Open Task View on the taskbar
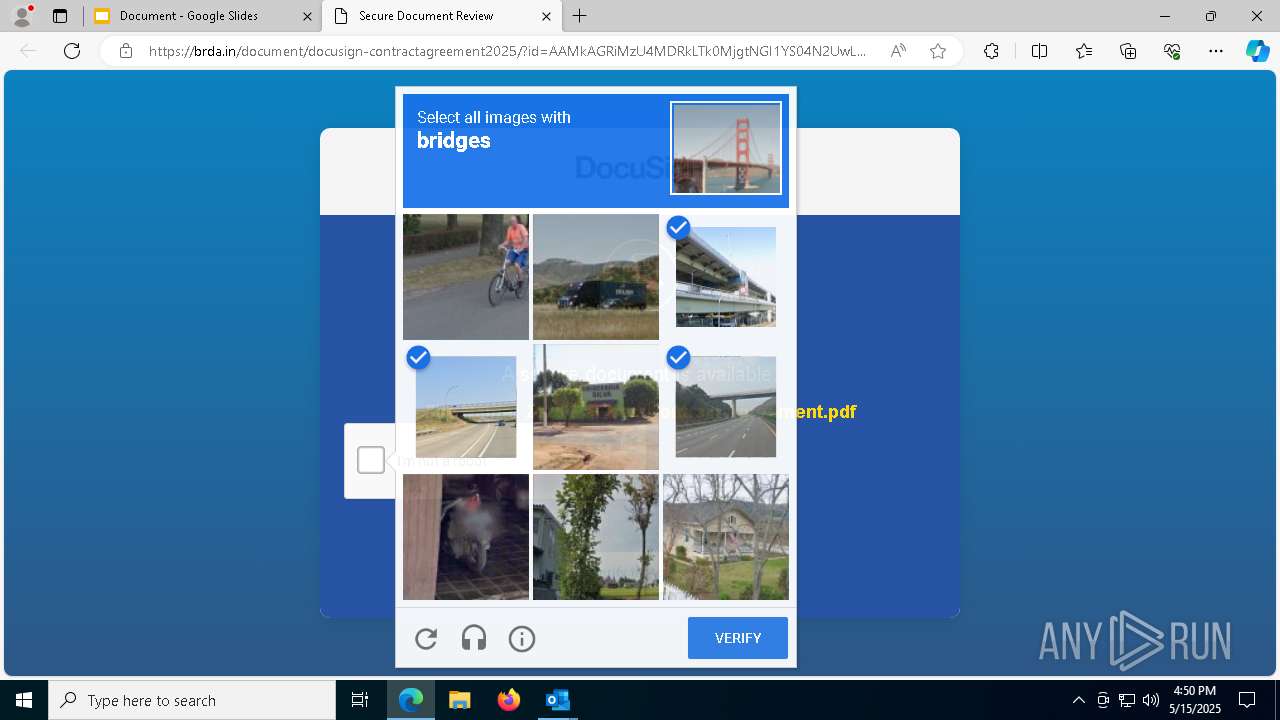The image size is (1280, 720). (360, 700)
